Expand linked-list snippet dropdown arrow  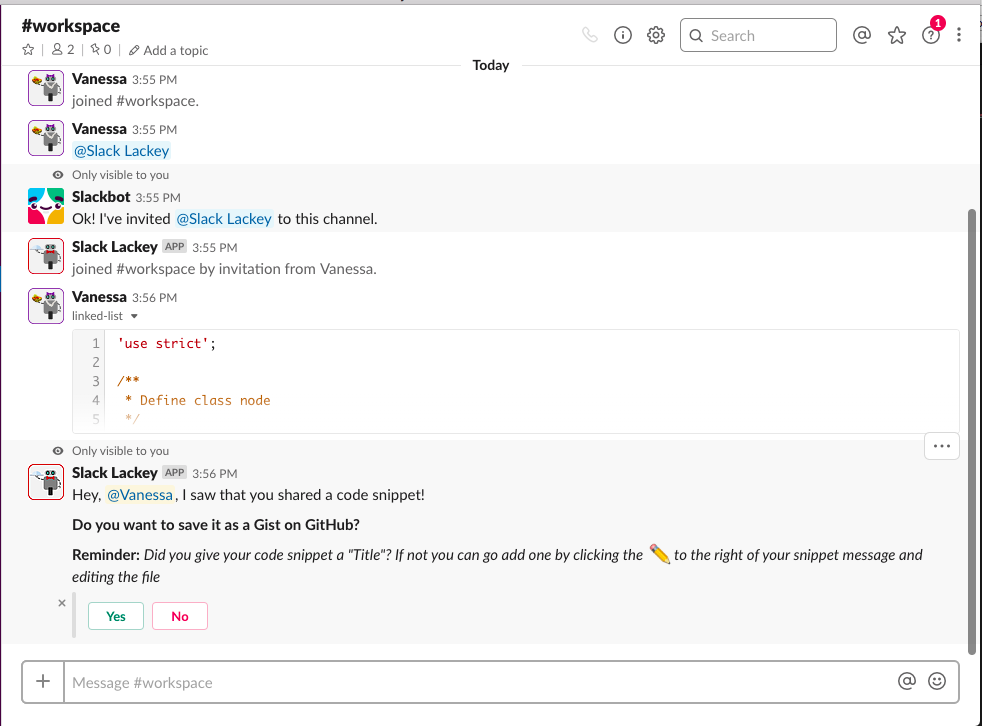click(x=134, y=316)
